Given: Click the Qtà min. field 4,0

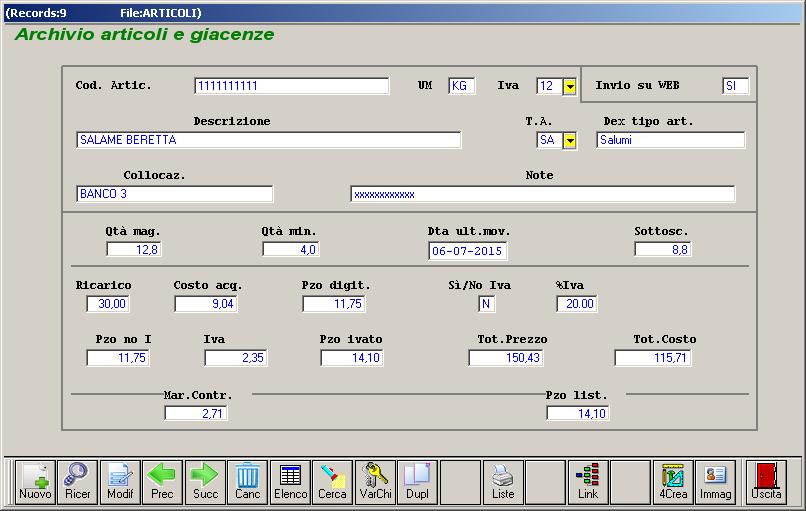Looking at the screenshot, I should 291,249.
